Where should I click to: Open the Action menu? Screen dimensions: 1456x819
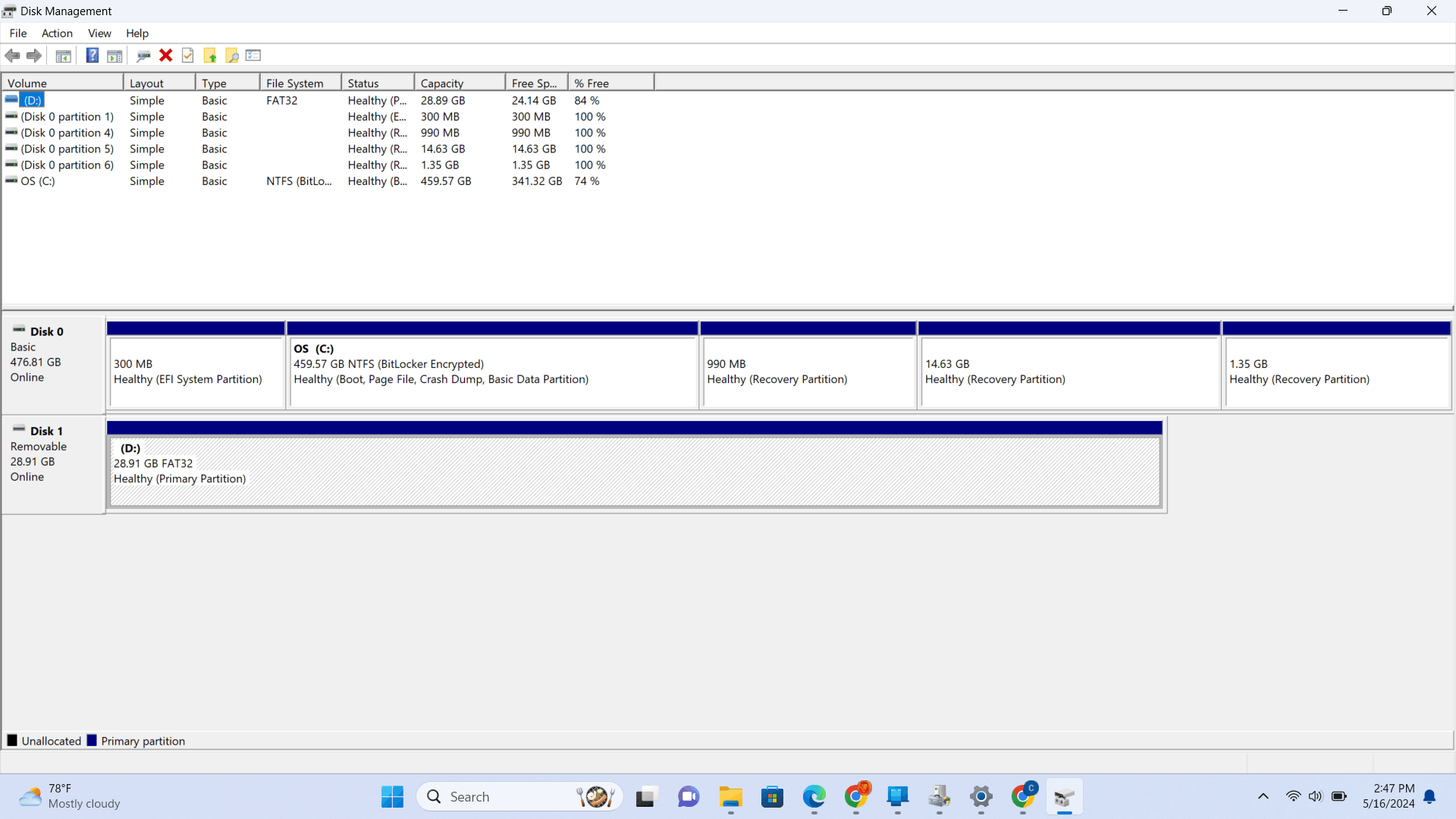57,33
